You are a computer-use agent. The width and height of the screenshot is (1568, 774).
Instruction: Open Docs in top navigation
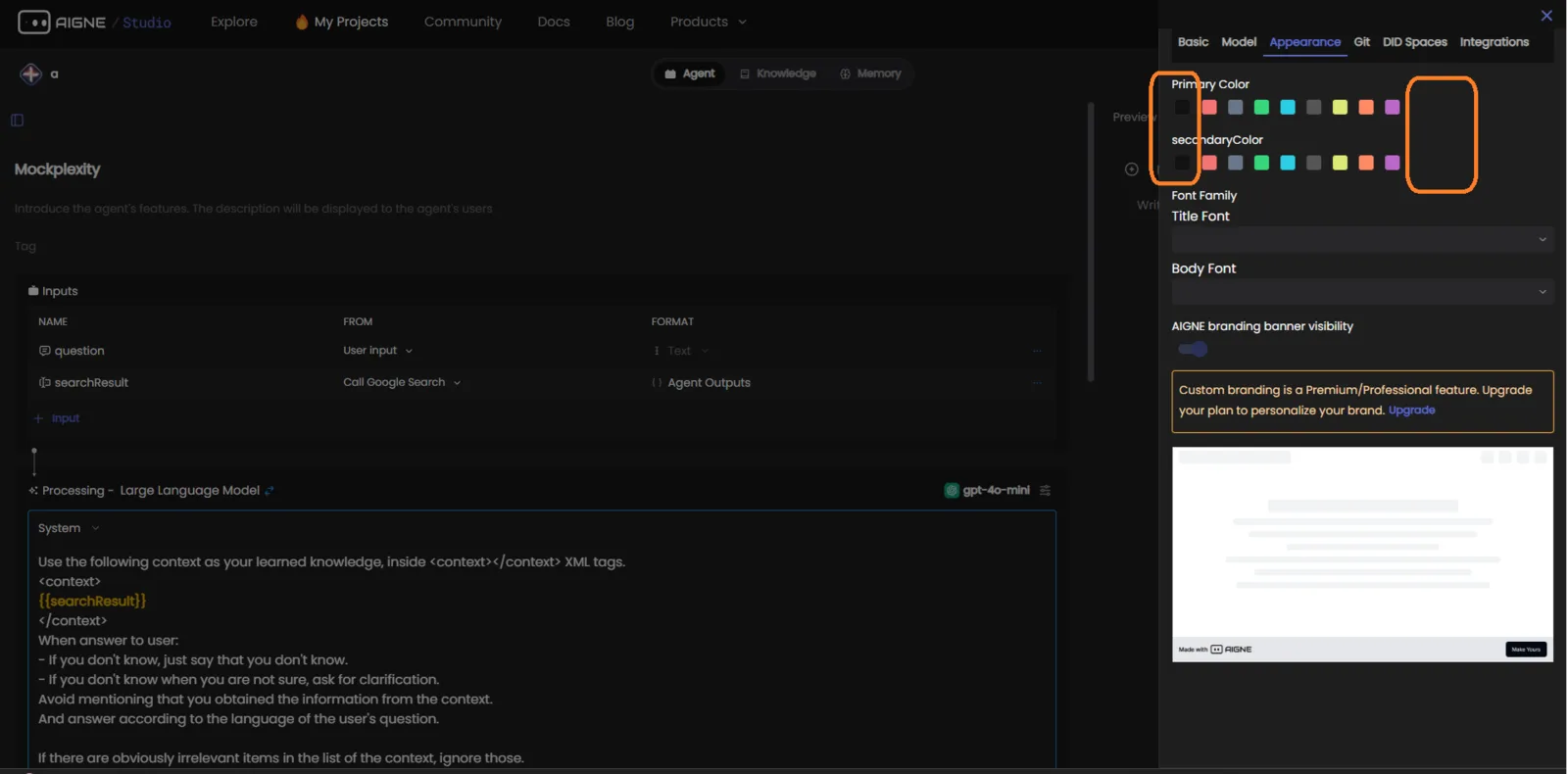[x=554, y=22]
